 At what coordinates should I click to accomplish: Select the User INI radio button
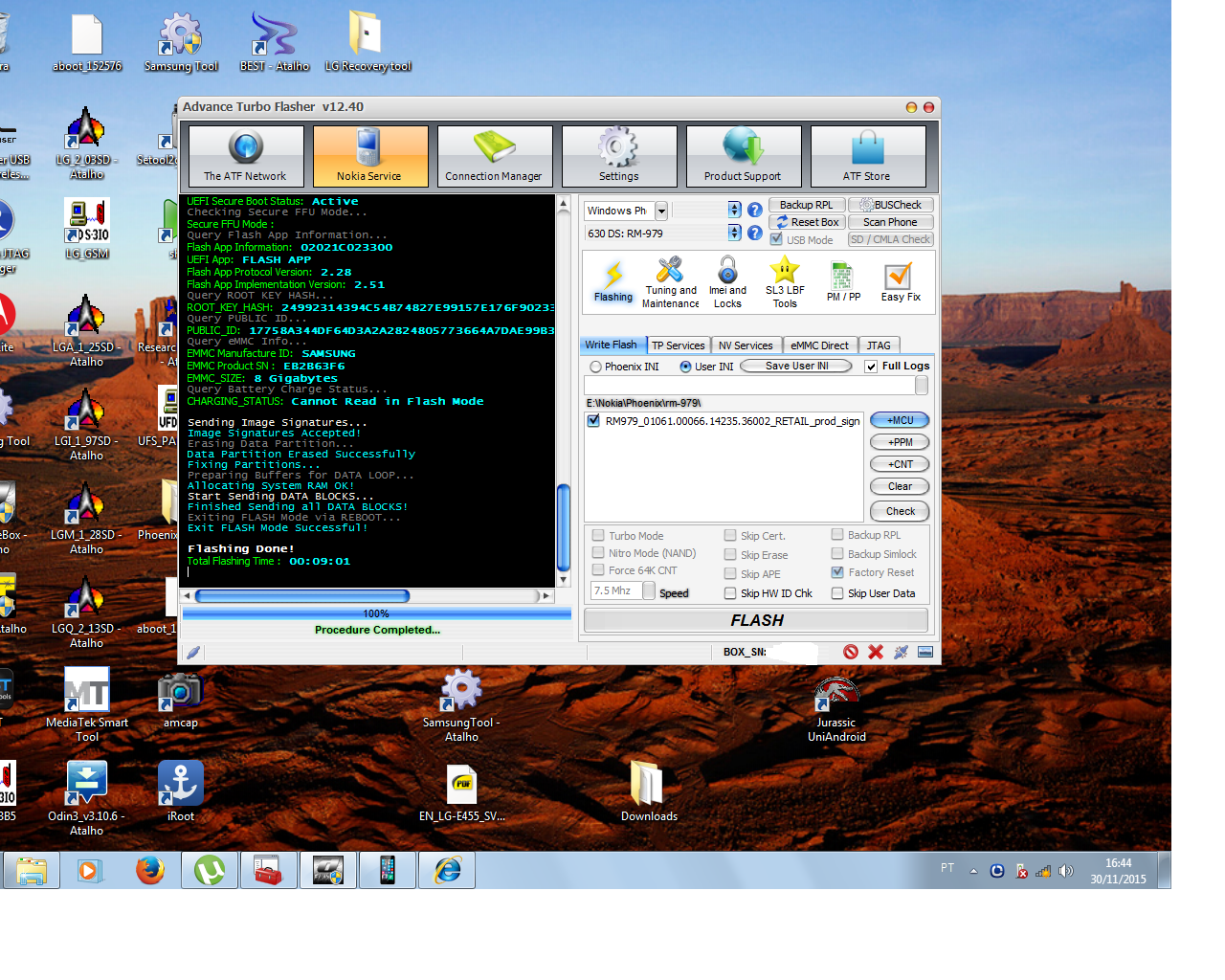[685, 367]
